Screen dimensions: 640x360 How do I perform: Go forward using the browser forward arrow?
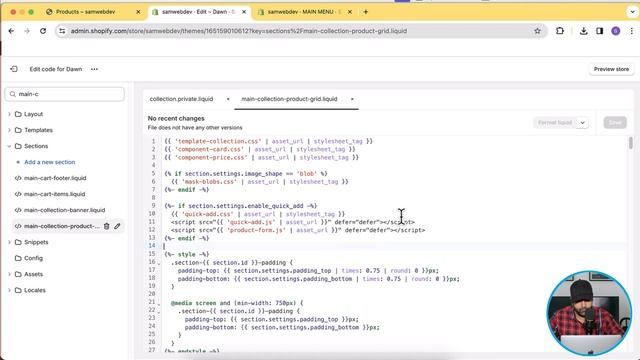pos(27,31)
